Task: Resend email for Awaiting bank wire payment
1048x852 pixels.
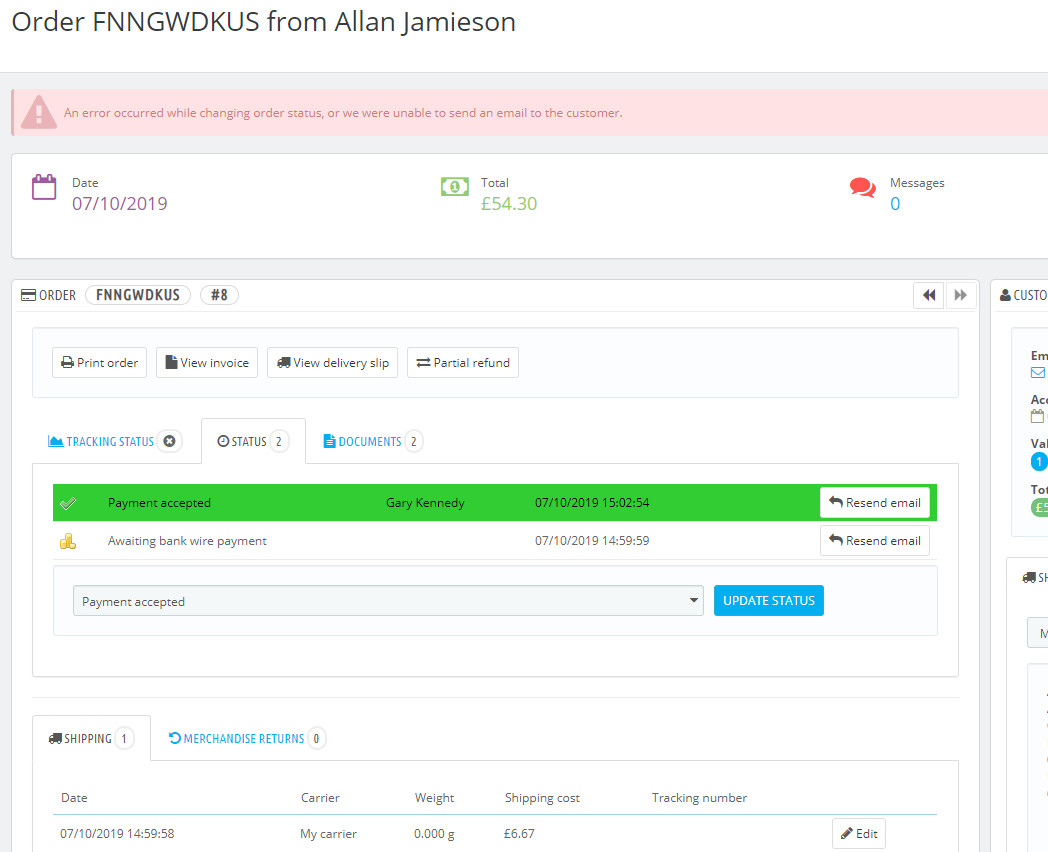Action: tap(875, 541)
